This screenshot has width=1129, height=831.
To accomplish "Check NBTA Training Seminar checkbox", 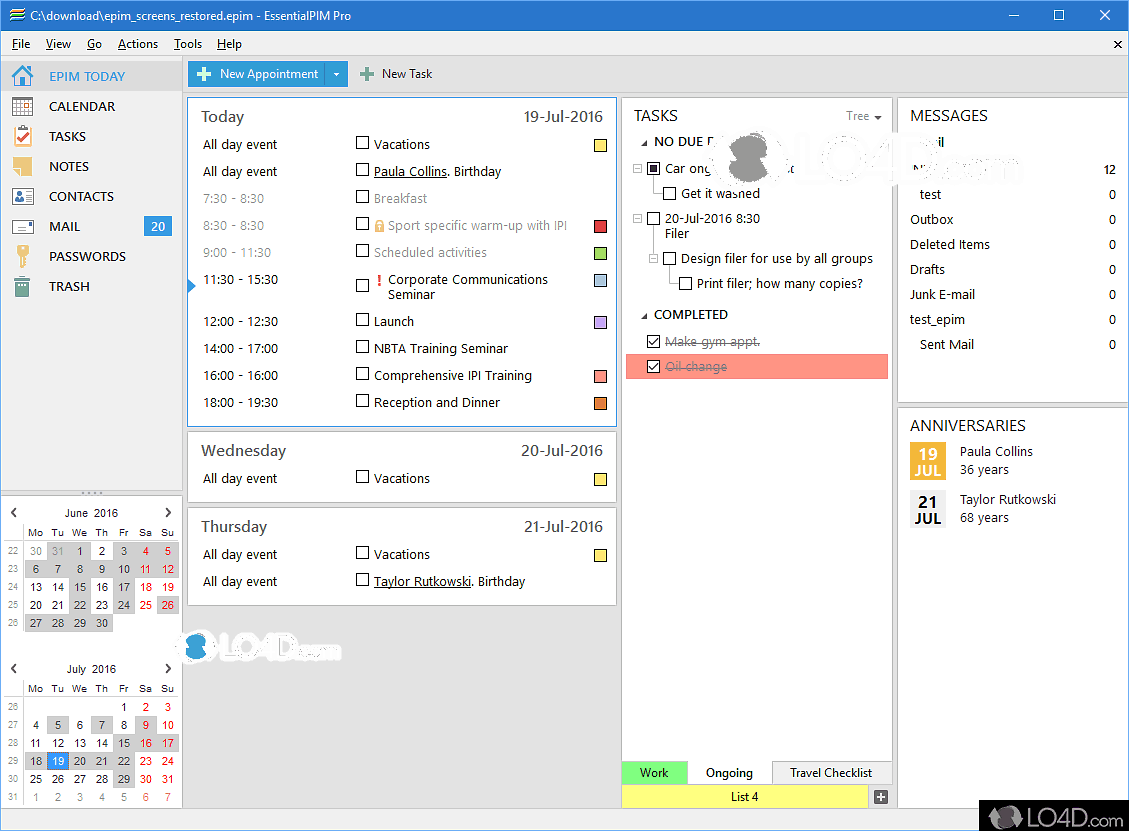I will tap(363, 347).
